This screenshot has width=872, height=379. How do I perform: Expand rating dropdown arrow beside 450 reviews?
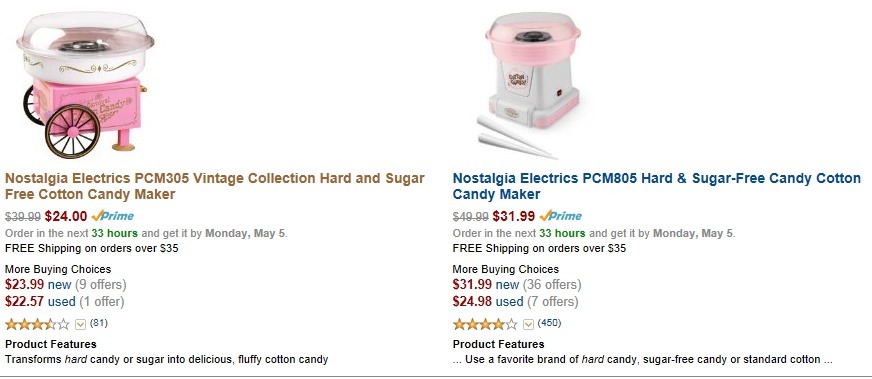[x=528, y=324]
